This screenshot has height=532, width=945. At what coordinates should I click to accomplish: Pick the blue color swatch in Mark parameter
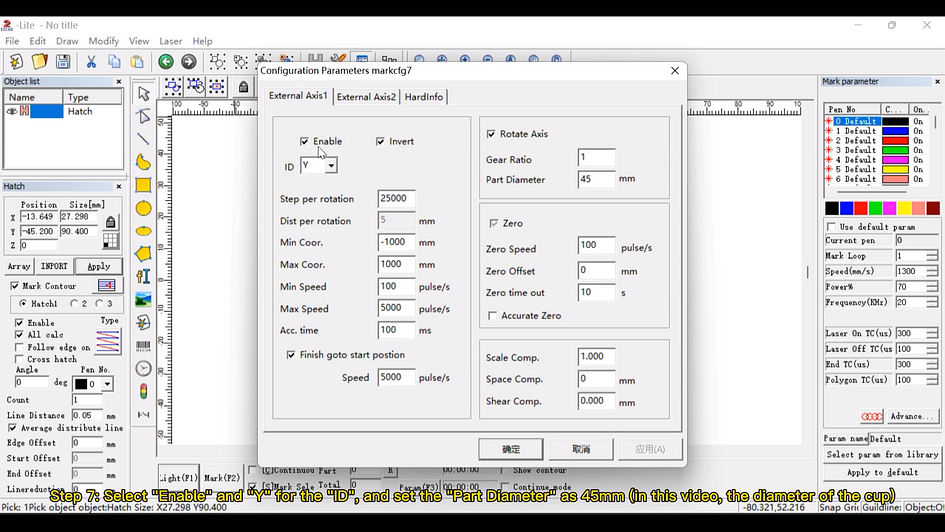coord(846,208)
